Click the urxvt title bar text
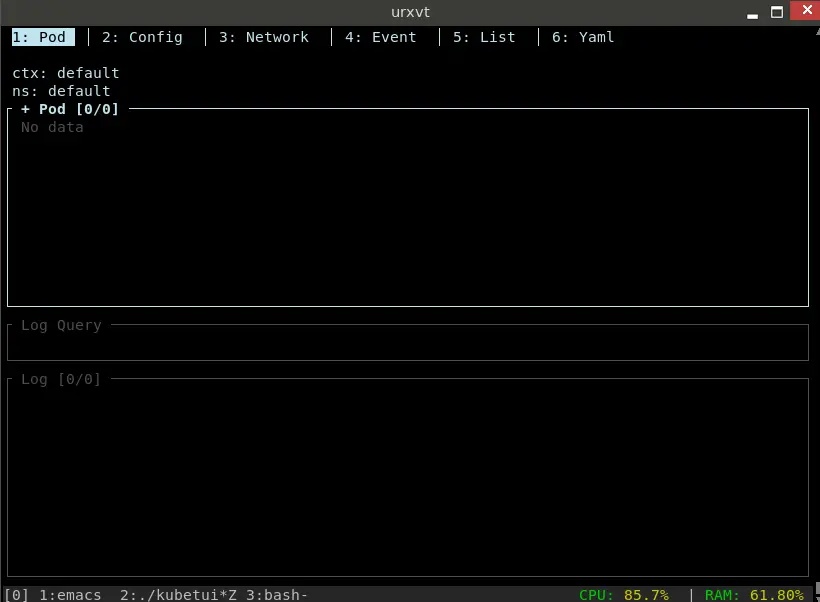 (409, 12)
